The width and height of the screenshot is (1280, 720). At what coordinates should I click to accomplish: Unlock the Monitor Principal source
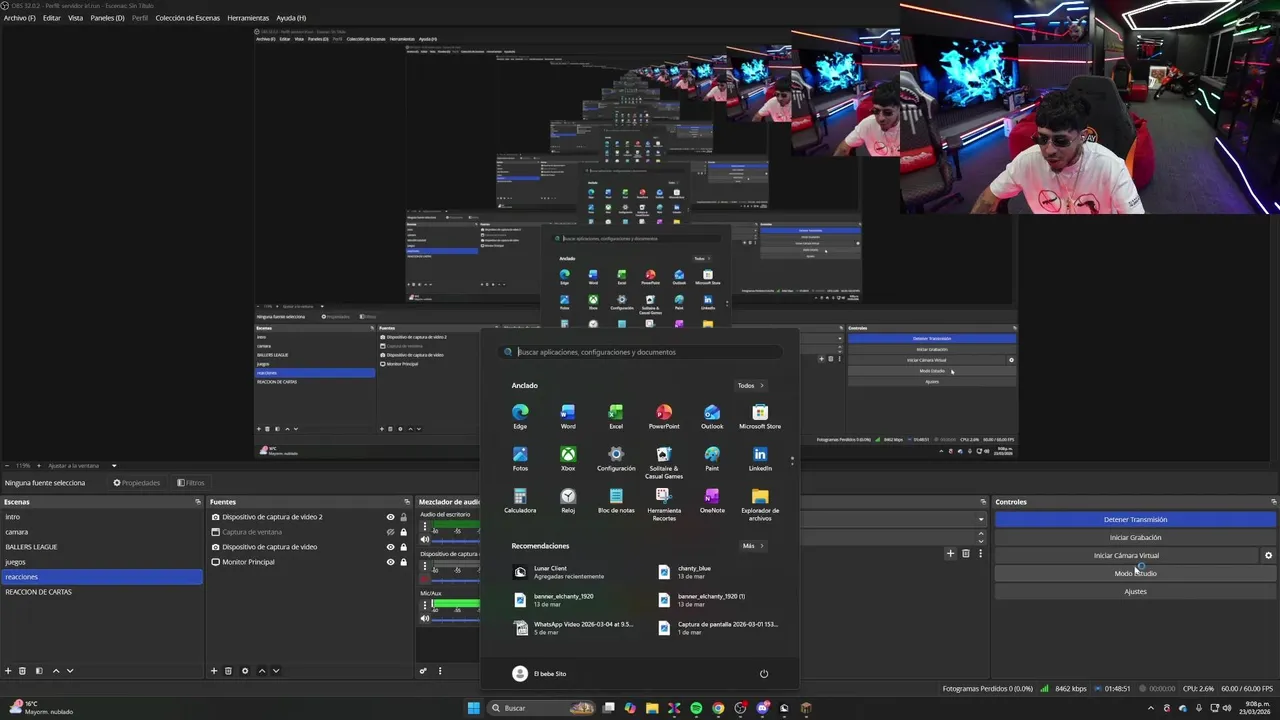(x=404, y=562)
